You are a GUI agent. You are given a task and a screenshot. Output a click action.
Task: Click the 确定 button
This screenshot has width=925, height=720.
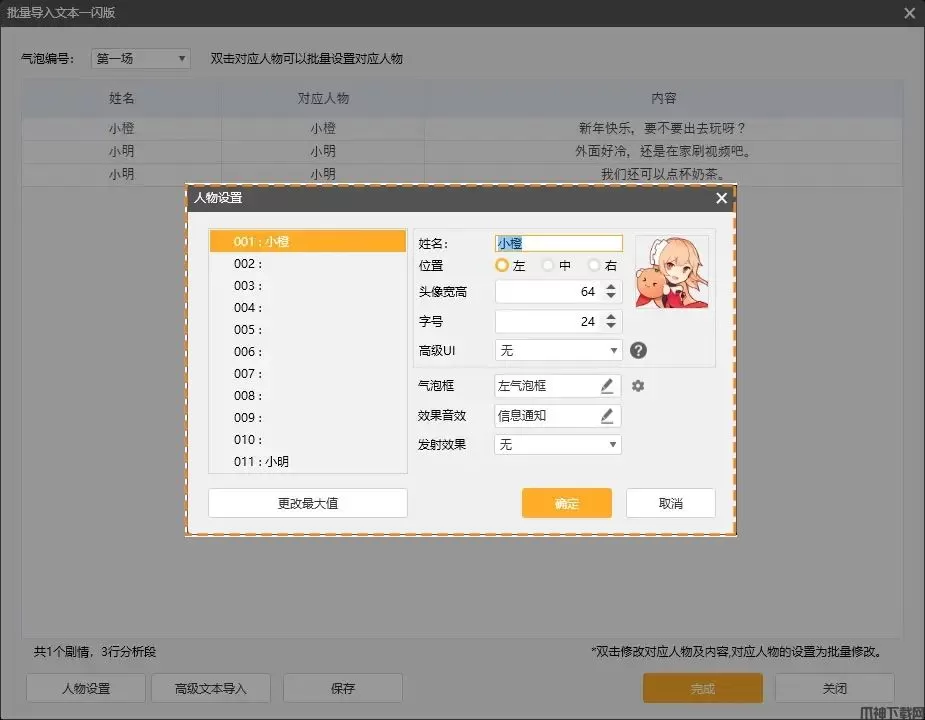coord(566,503)
